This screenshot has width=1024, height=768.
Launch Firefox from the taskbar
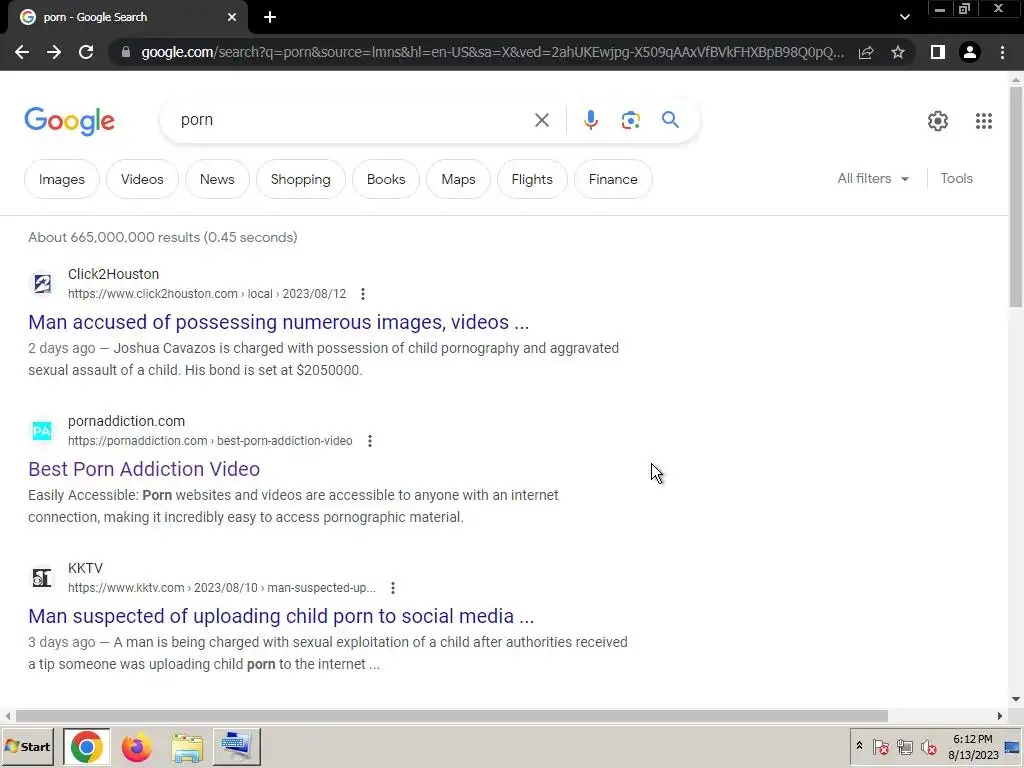coord(136,747)
